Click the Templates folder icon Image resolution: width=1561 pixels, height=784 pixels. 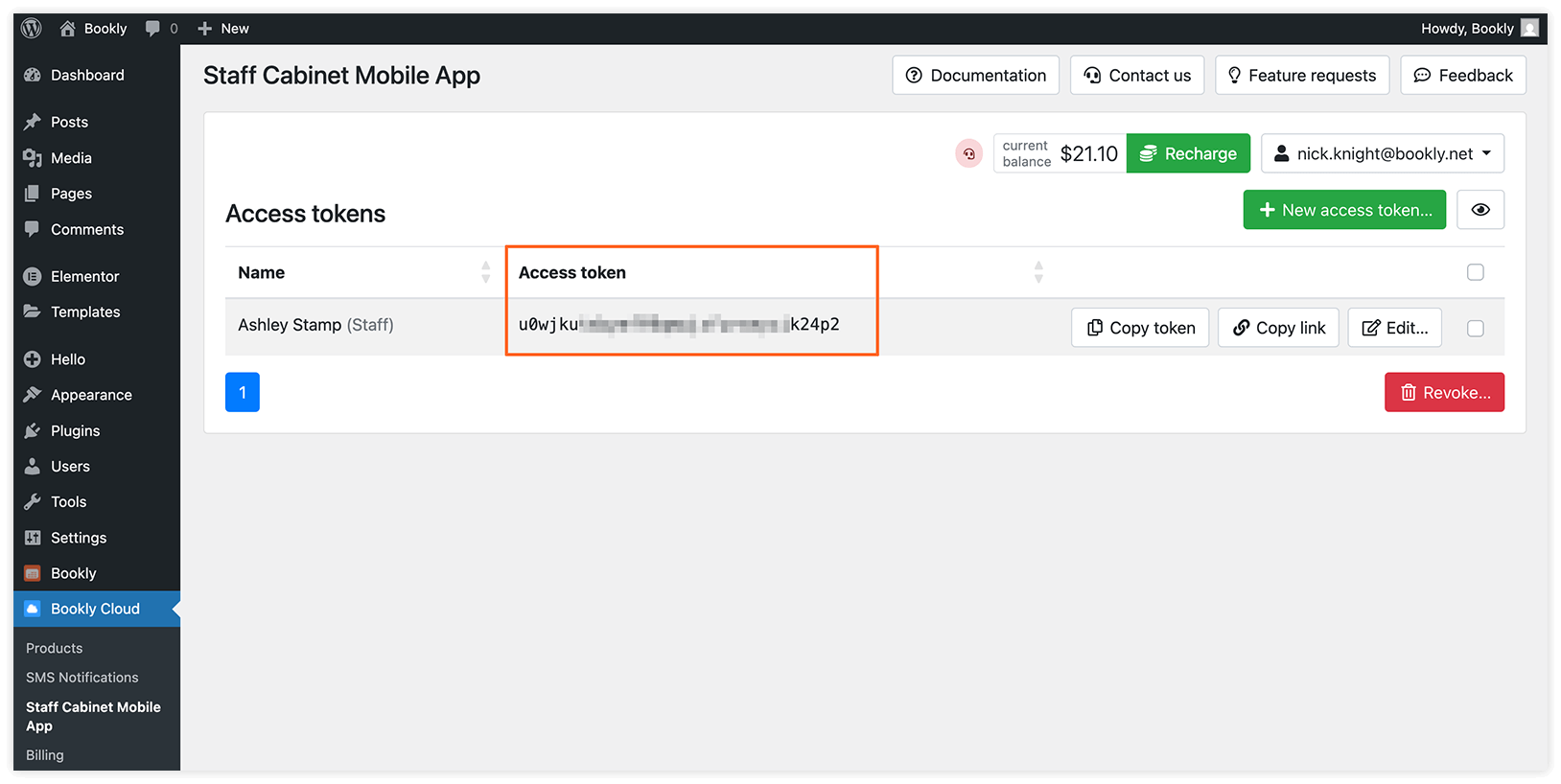[x=33, y=311]
